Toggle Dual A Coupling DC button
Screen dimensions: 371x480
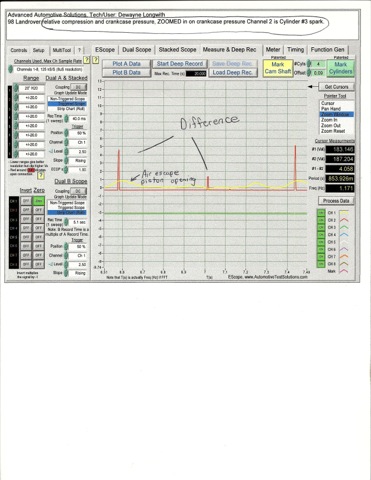[78, 87]
